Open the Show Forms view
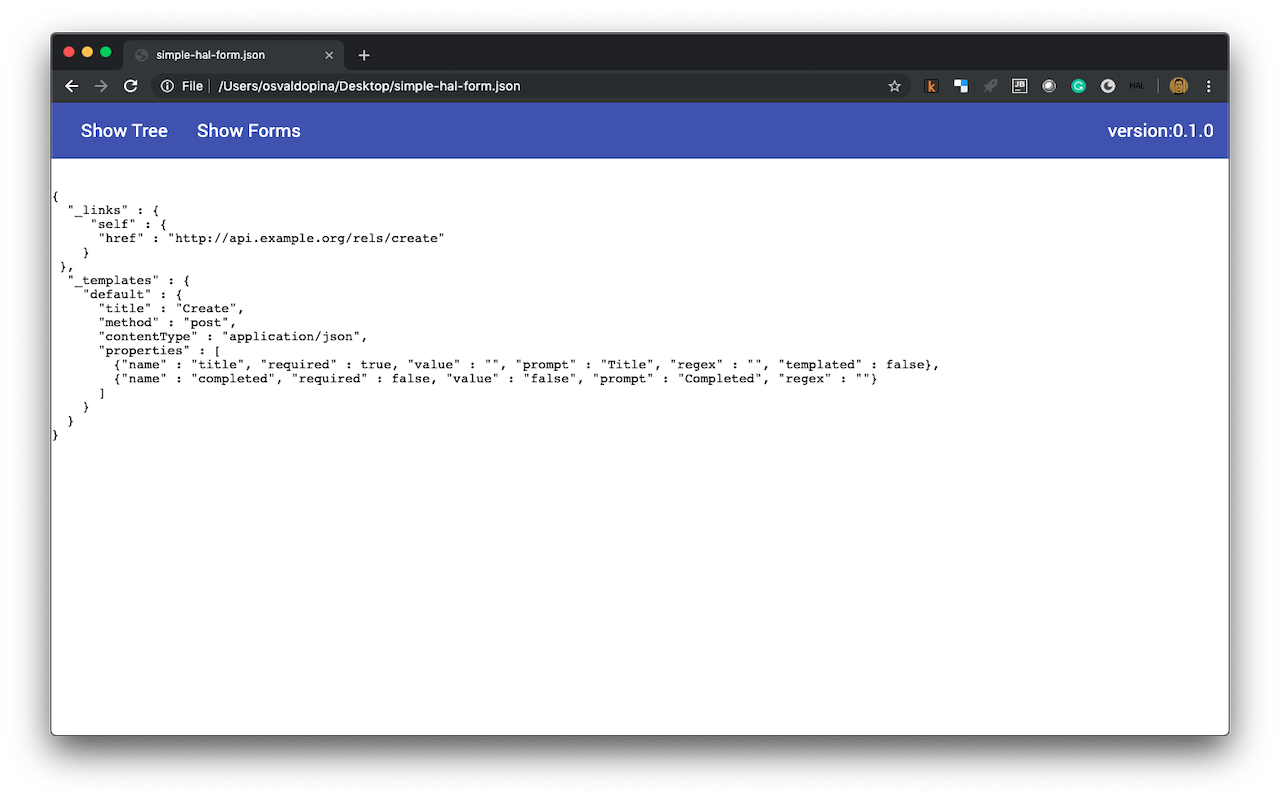 tap(249, 131)
